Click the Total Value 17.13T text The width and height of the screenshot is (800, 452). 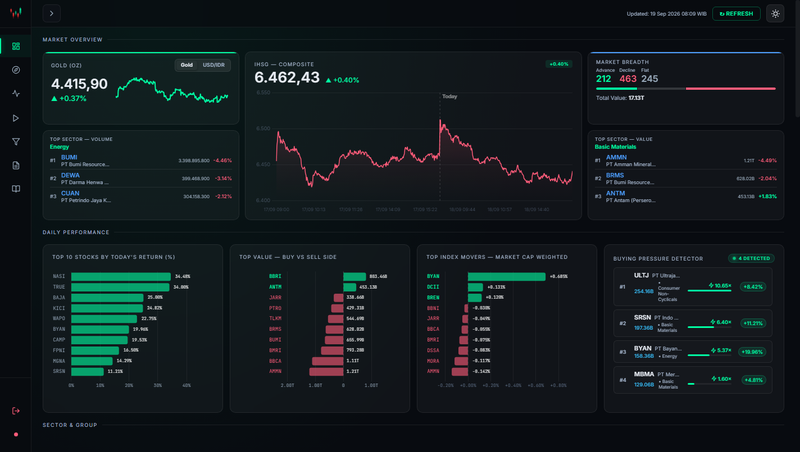pyautogui.click(x=620, y=98)
